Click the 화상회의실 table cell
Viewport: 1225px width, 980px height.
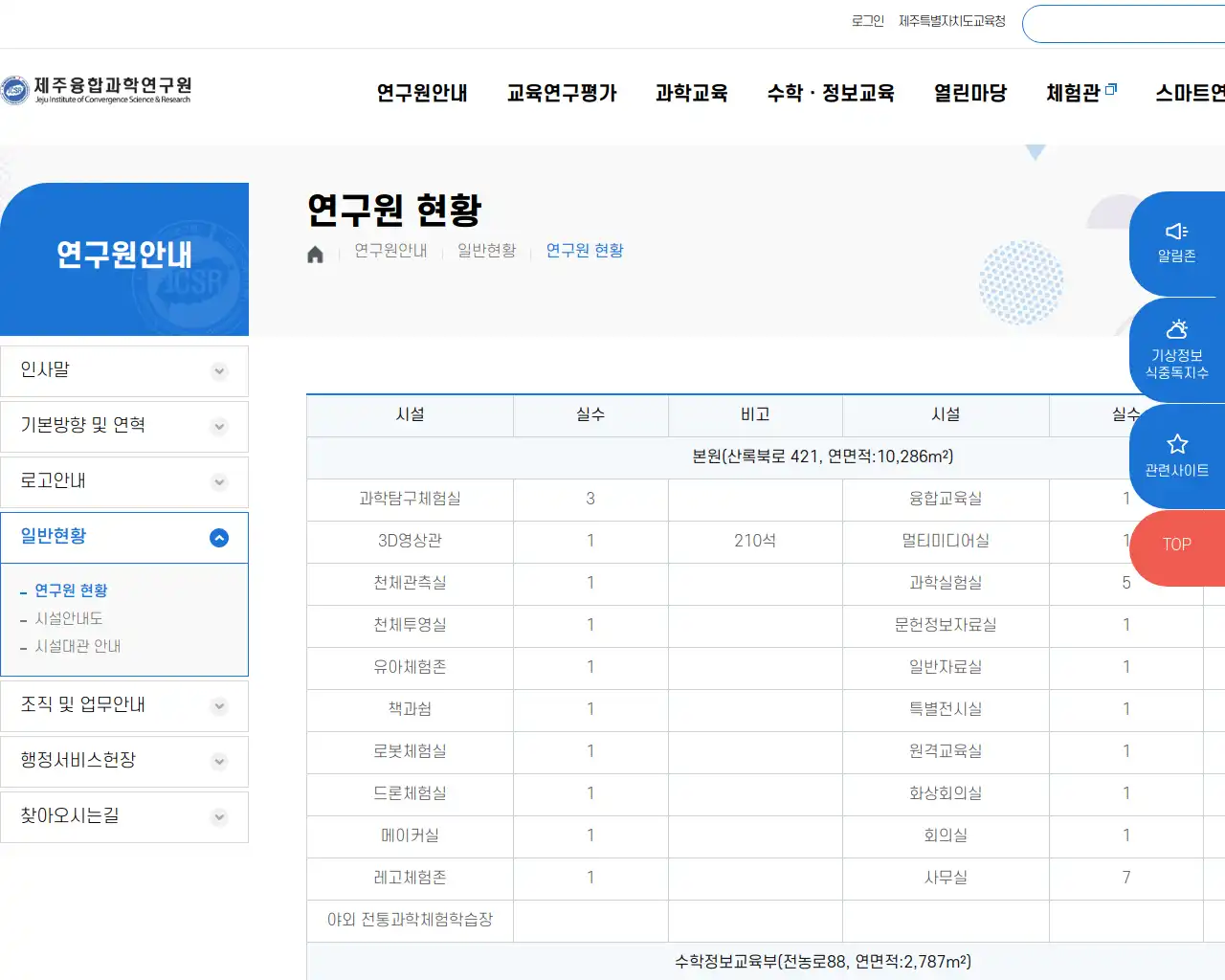(946, 793)
